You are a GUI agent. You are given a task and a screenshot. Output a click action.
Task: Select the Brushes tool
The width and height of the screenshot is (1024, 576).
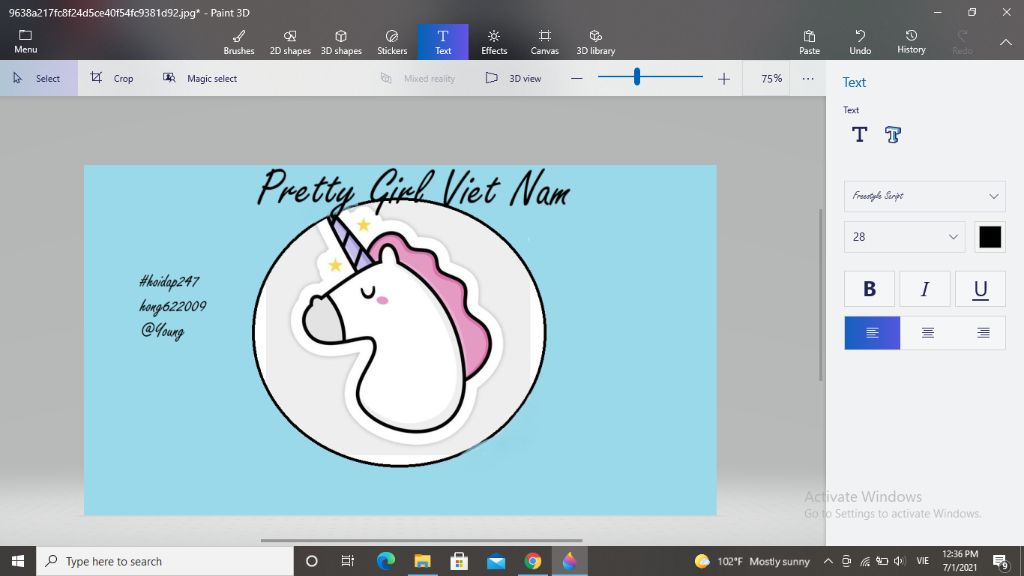pos(238,42)
